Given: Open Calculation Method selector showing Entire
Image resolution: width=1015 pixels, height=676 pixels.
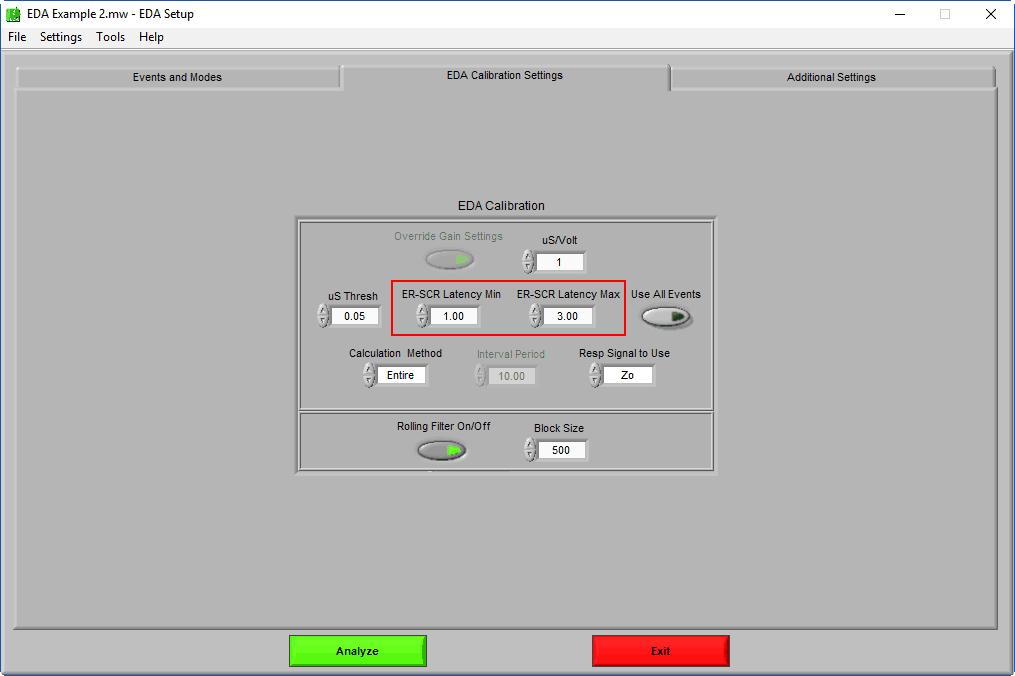Looking at the screenshot, I should 401,375.
